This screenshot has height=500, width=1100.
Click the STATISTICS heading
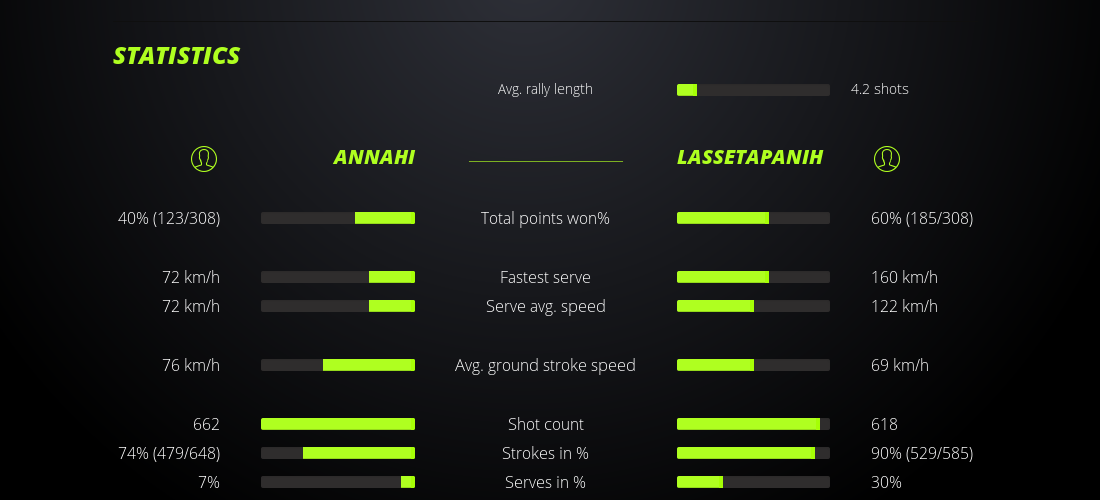click(x=177, y=56)
